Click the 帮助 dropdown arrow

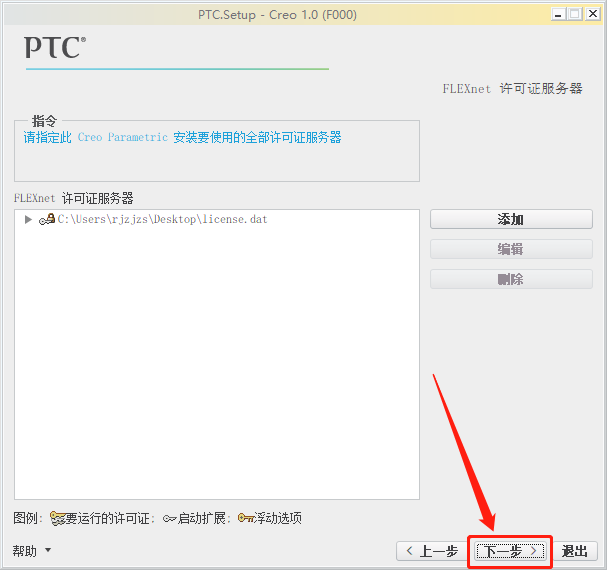click(x=48, y=550)
